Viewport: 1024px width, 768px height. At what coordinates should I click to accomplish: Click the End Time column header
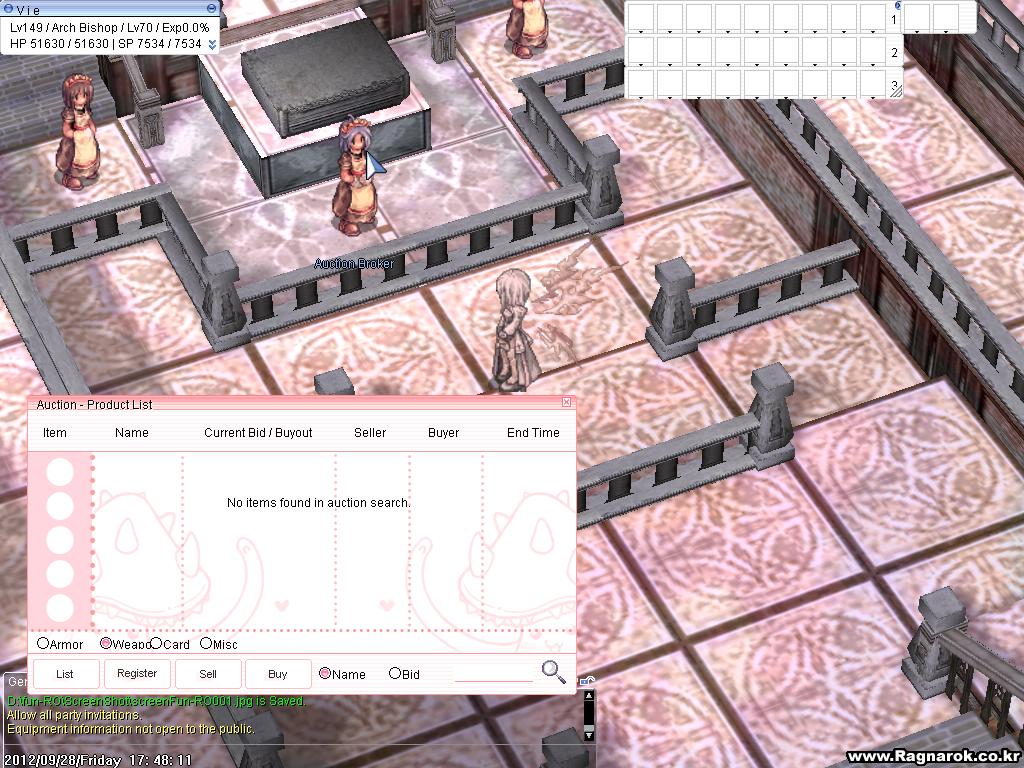tap(533, 432)
